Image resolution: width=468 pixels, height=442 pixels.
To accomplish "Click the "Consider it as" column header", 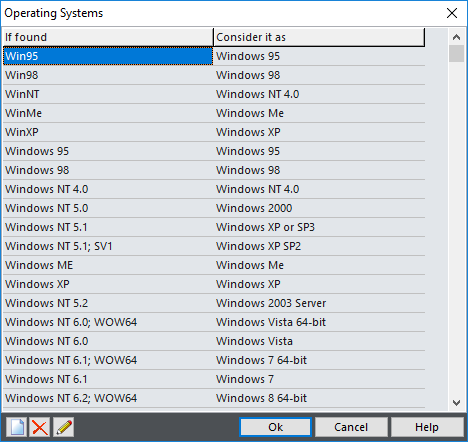I will (x=319, y=37).
